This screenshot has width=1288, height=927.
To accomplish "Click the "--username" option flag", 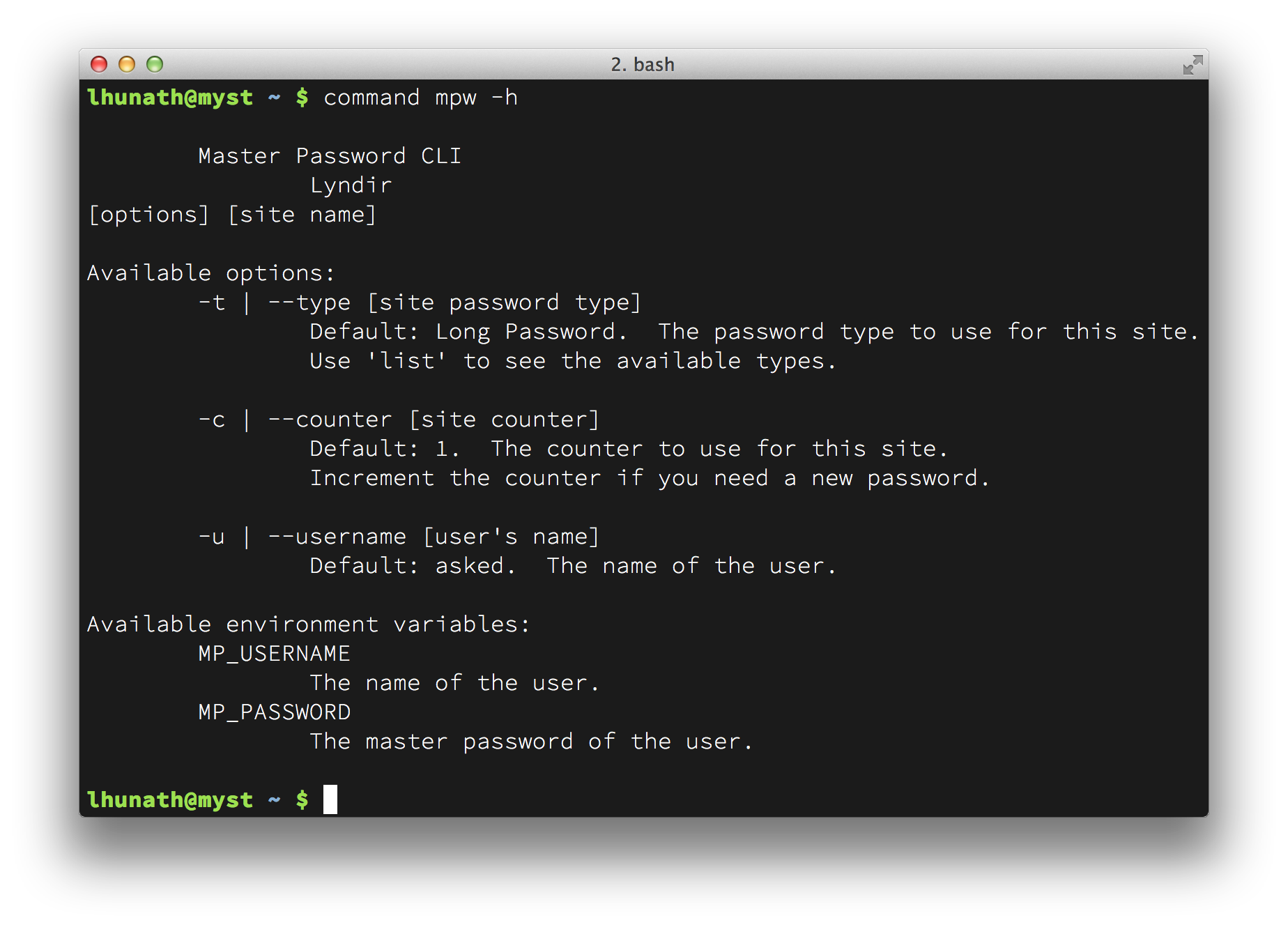I will click(337, 537).
